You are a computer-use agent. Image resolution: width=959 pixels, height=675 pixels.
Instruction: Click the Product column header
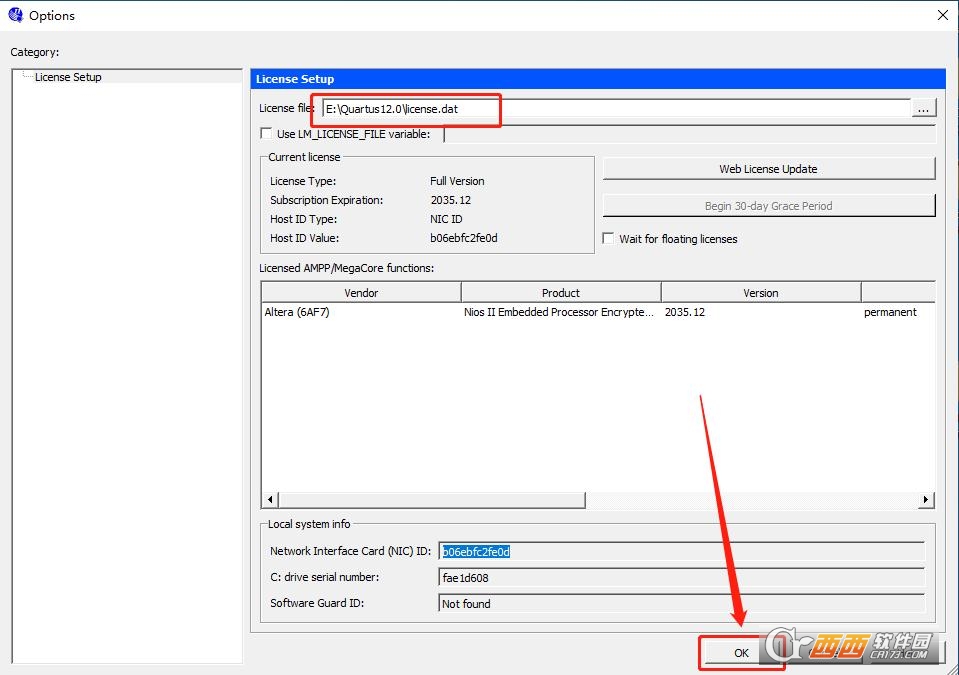coord(561,293)
